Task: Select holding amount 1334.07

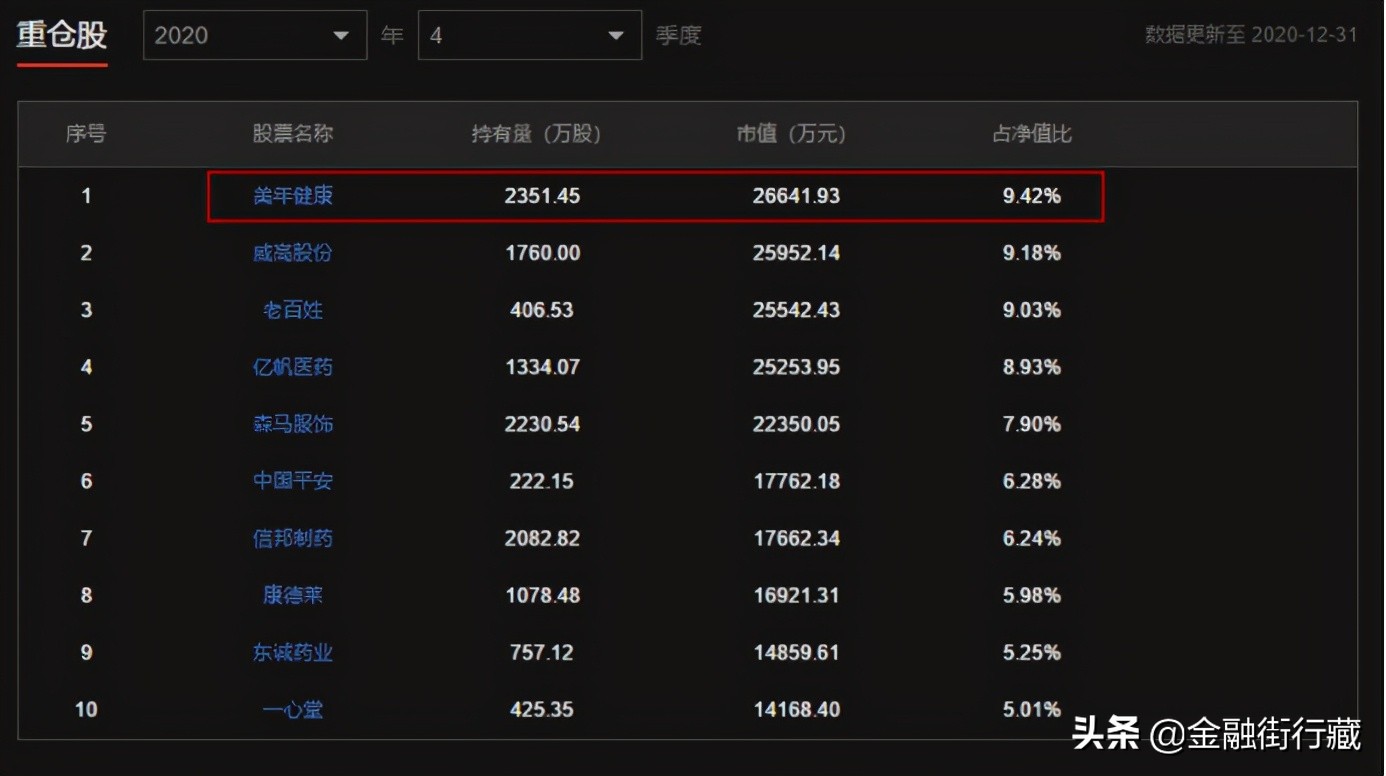Action: pyautogui.click(x=542, y=367)
